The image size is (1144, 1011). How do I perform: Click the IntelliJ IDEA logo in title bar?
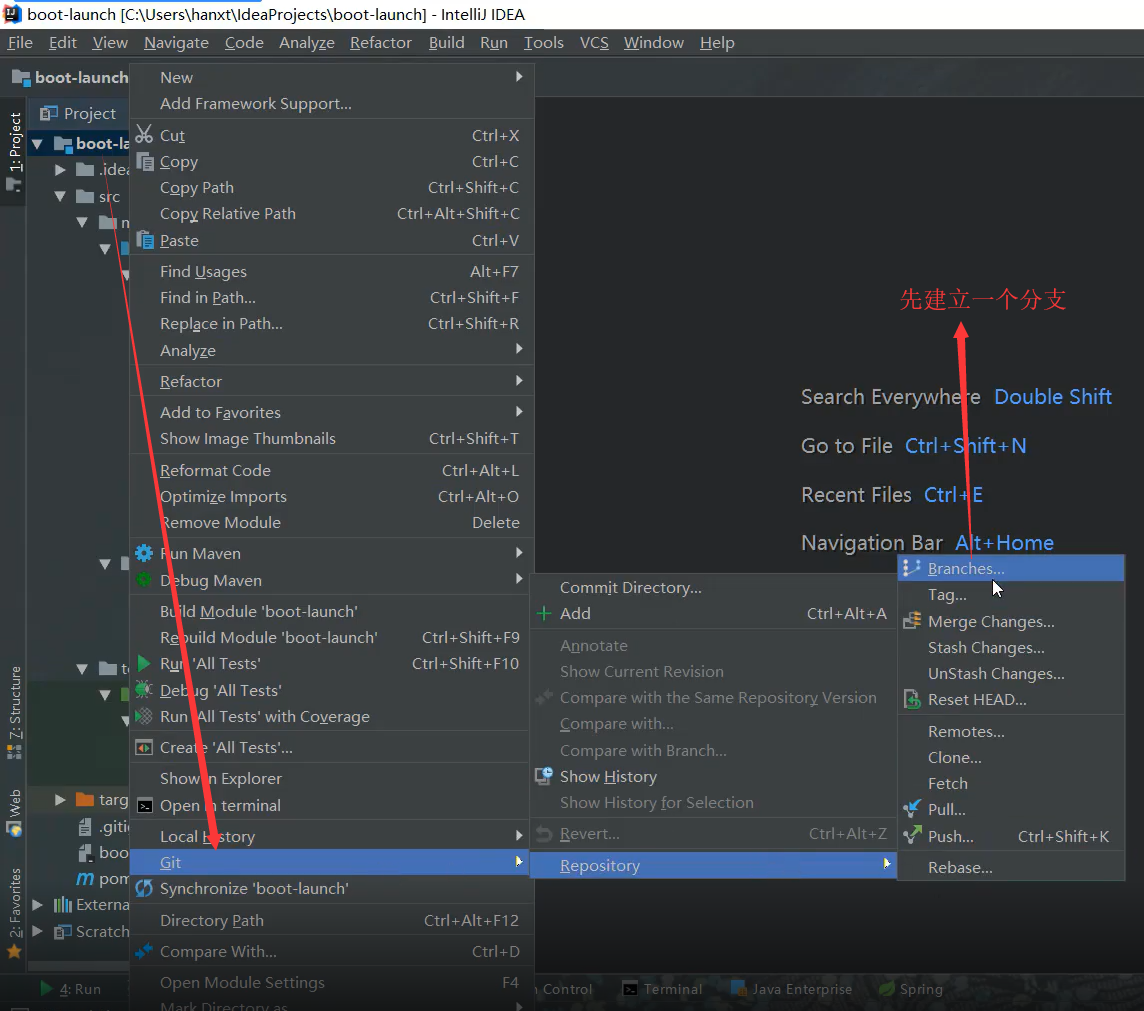click(x=12, y=14)
